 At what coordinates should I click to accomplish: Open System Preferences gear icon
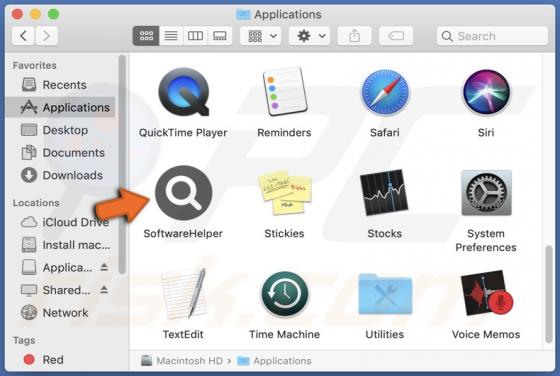click(486, 193)
